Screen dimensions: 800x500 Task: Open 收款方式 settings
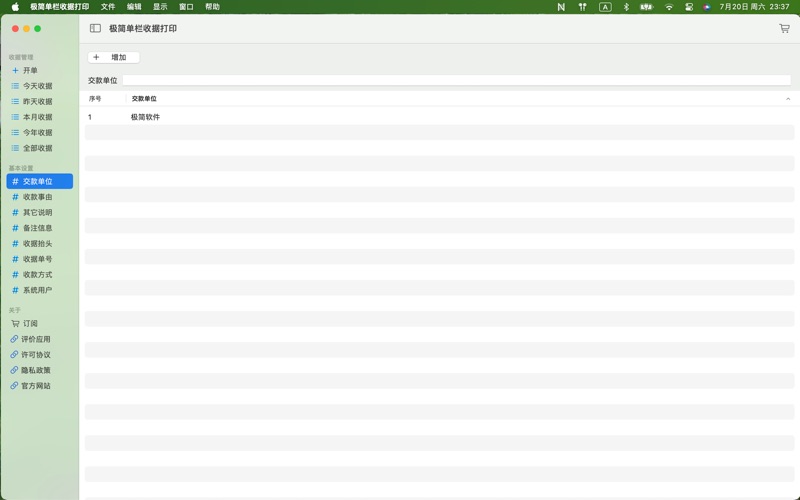pyautogui.click(x=40, y=274)
